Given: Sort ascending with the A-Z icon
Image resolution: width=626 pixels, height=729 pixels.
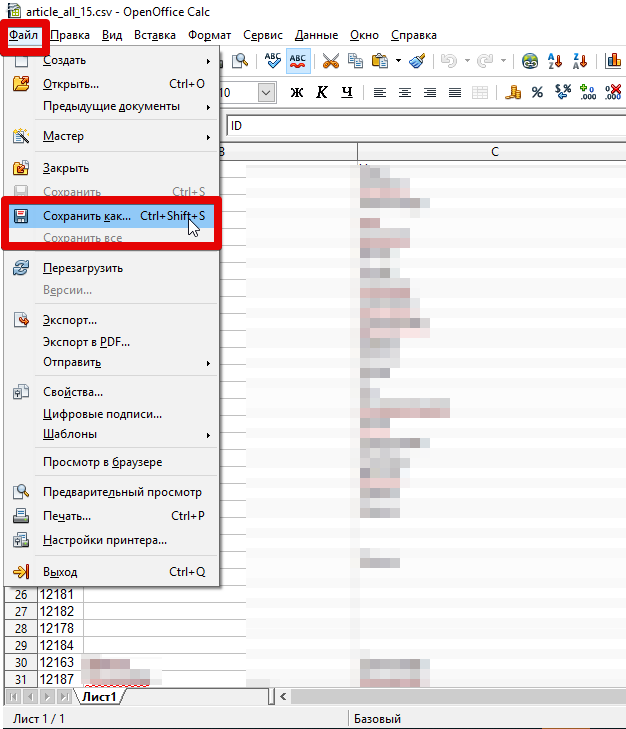Looking at the screenshot, I should tap(555, 61).
